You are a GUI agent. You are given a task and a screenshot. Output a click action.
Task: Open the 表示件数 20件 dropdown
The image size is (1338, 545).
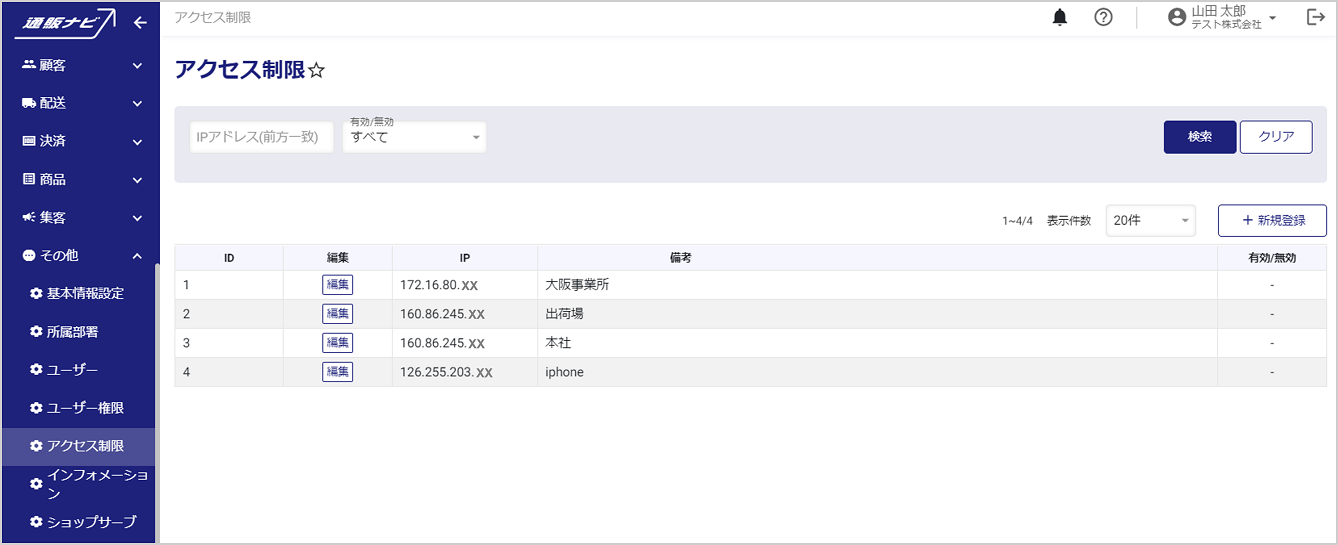(1150, 221)
